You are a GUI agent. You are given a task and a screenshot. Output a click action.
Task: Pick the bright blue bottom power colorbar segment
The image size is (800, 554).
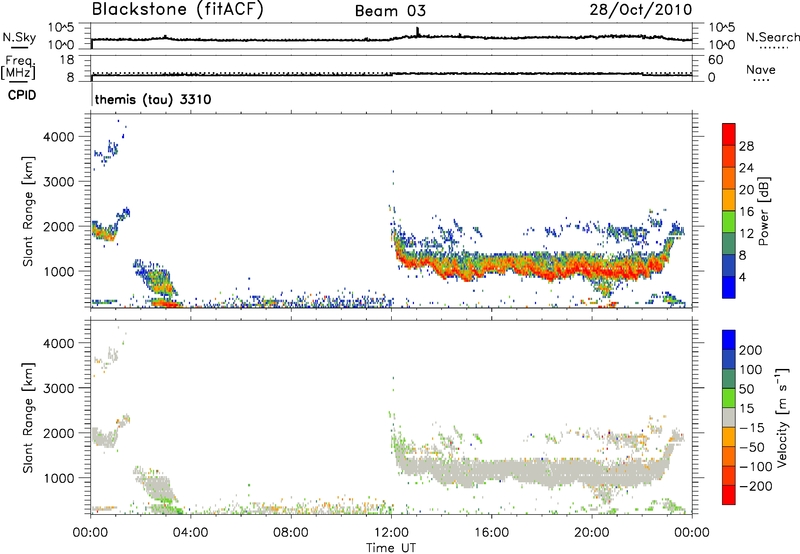tap(729, 288)
